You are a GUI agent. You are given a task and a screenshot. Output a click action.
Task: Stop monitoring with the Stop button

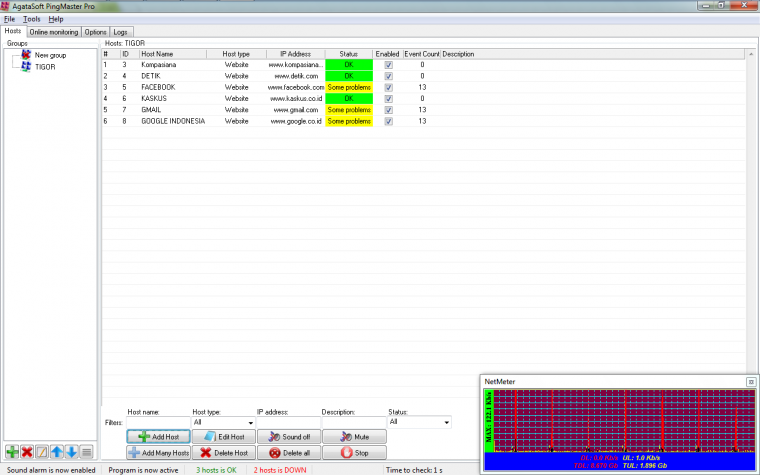[354, 453]
